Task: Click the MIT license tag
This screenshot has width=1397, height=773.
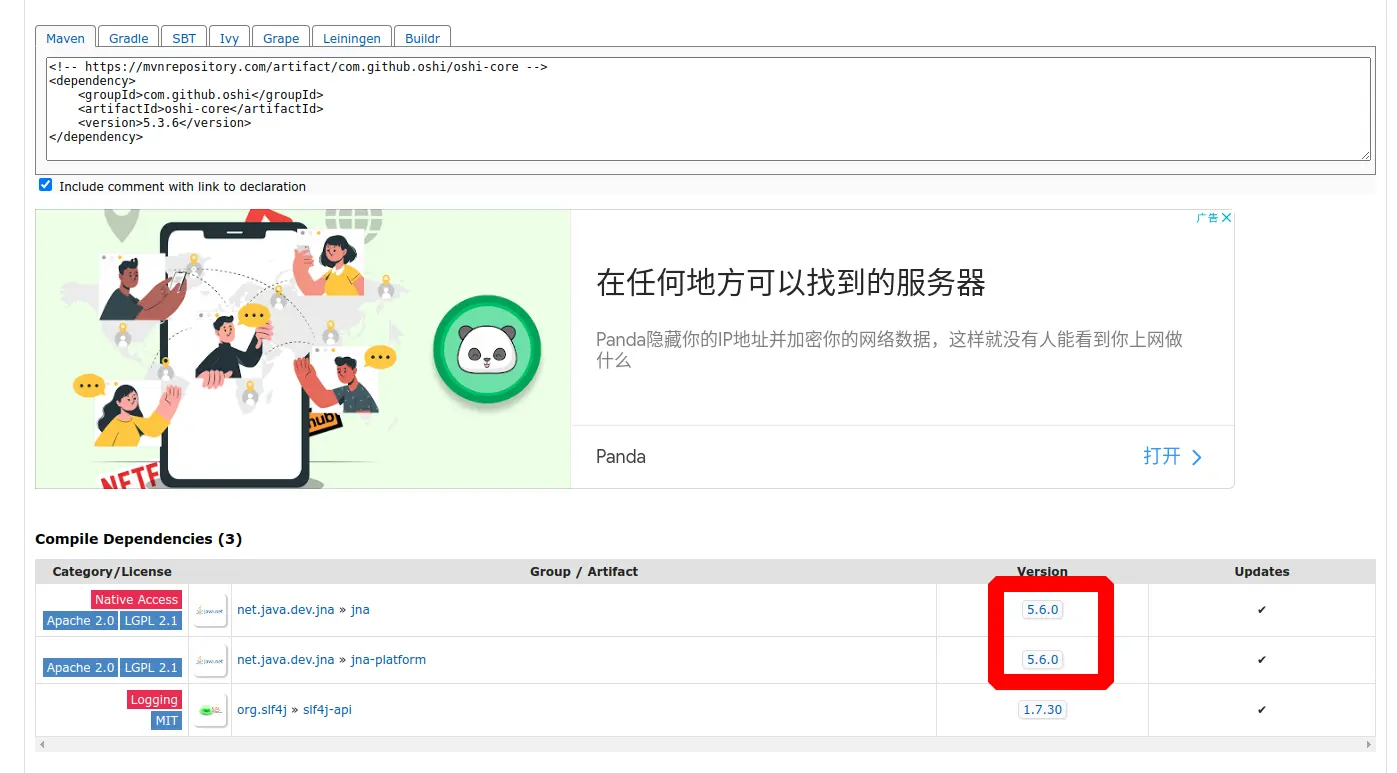Action: 167,720
